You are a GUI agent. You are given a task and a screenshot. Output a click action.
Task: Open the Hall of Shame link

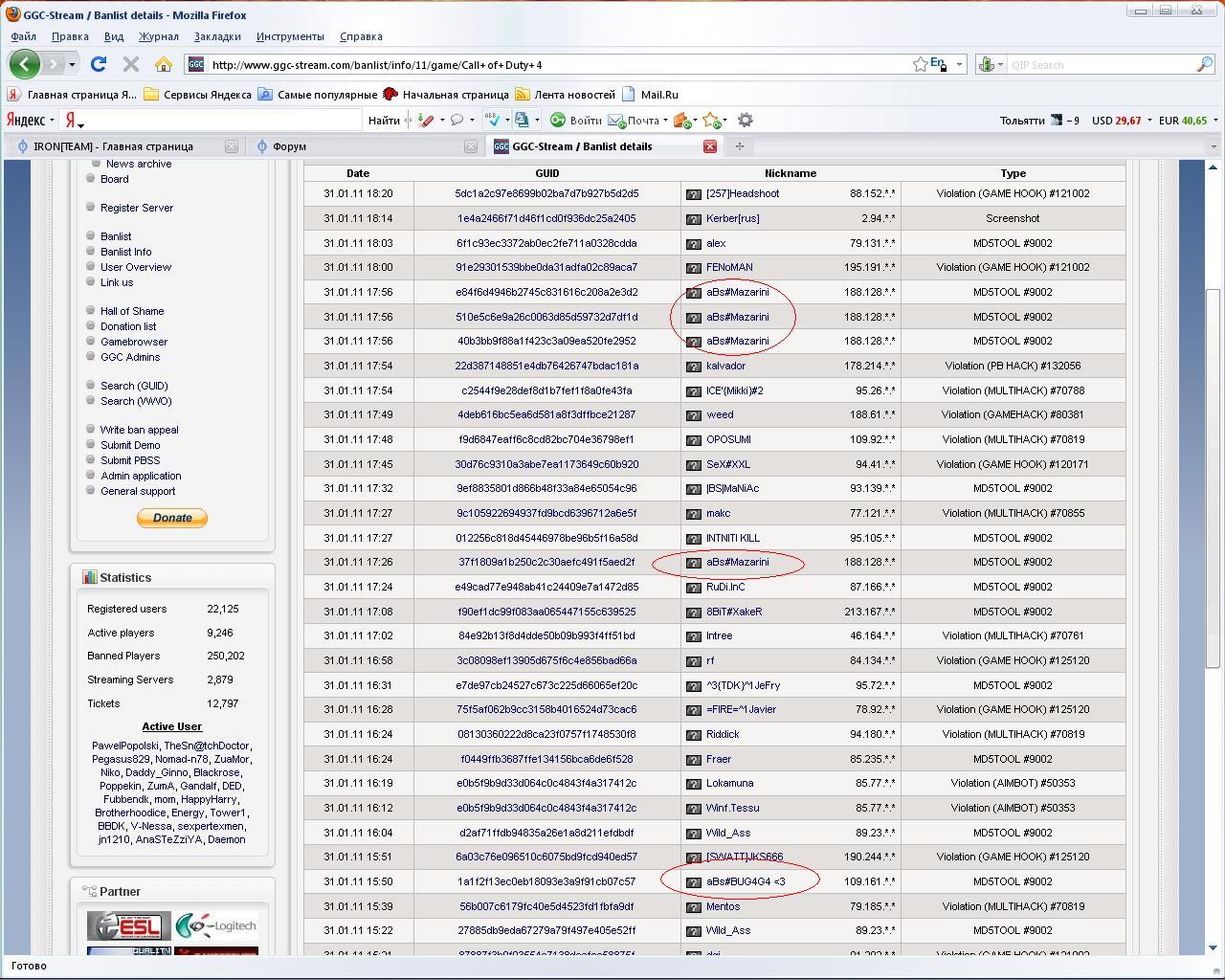click(x=132, y=311)
